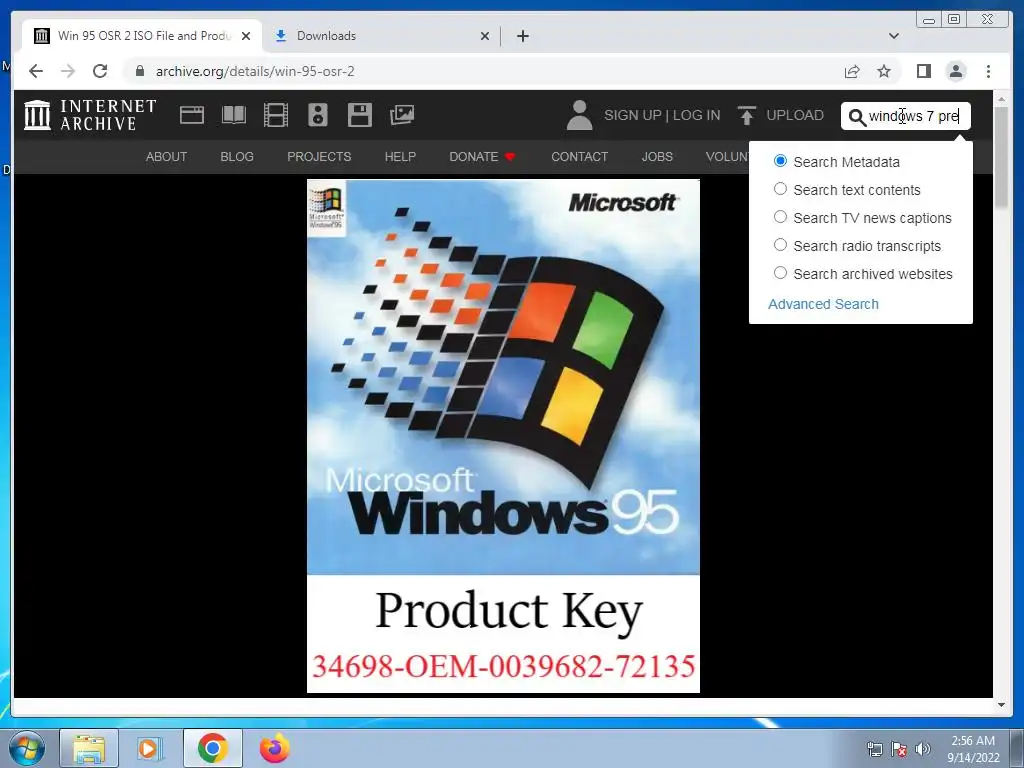Click the scrollbar down arrow
This screenshot has width=1024, height=768.
(1001, 705)
